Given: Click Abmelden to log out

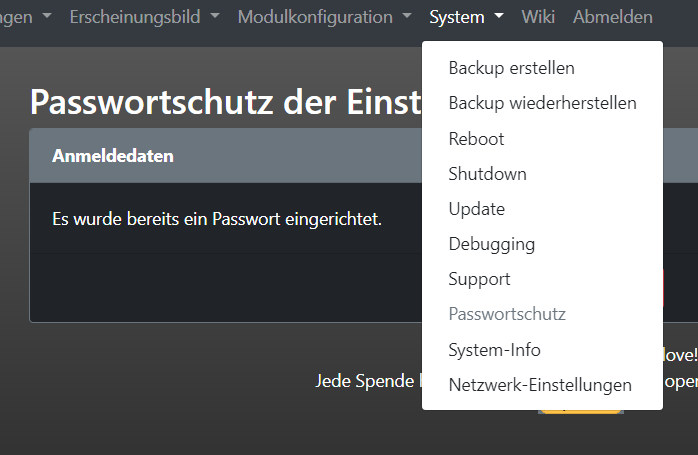Looking at the screenshot, I should (612, 17).
